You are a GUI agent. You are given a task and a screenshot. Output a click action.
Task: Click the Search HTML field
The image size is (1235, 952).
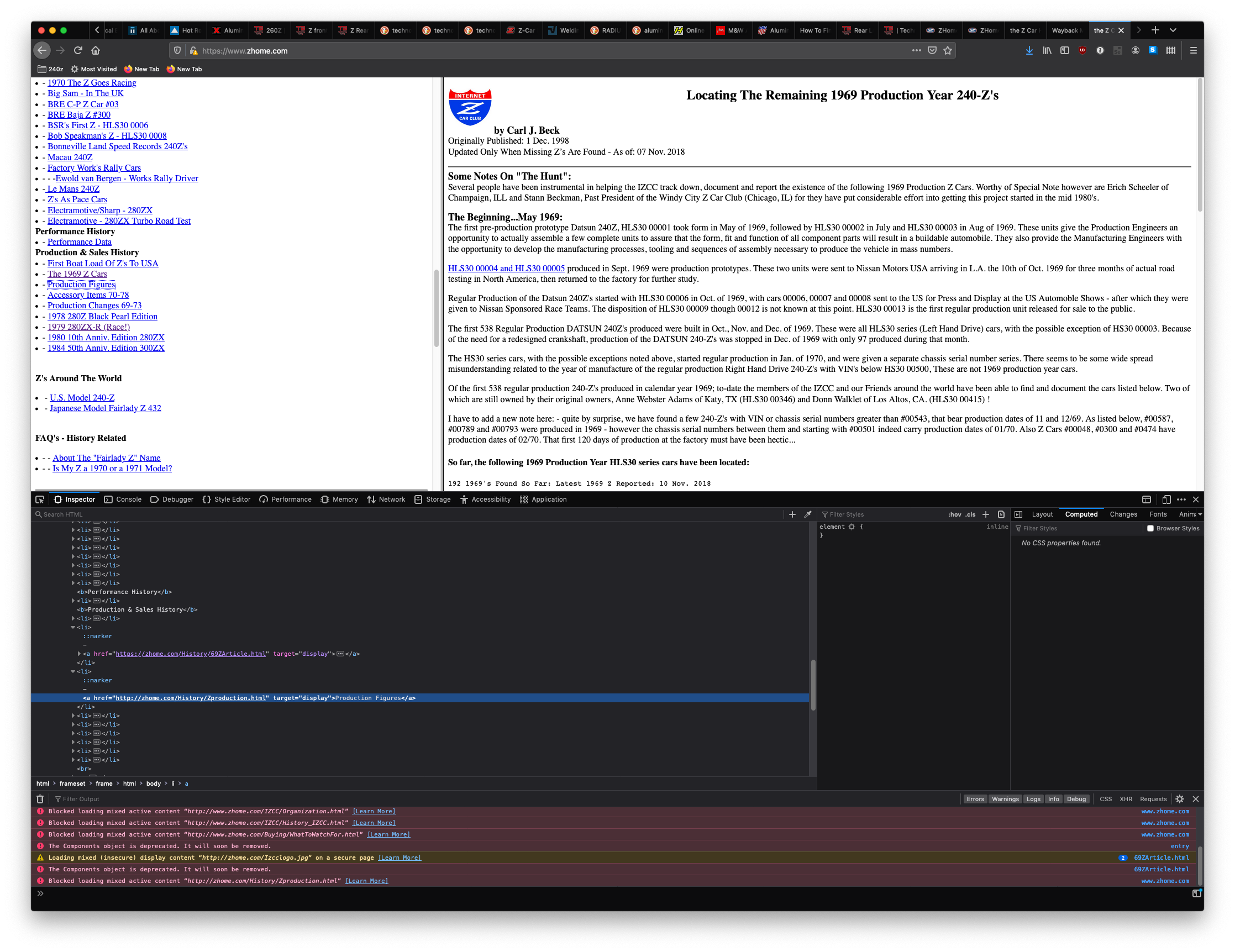tap(407, 514)
